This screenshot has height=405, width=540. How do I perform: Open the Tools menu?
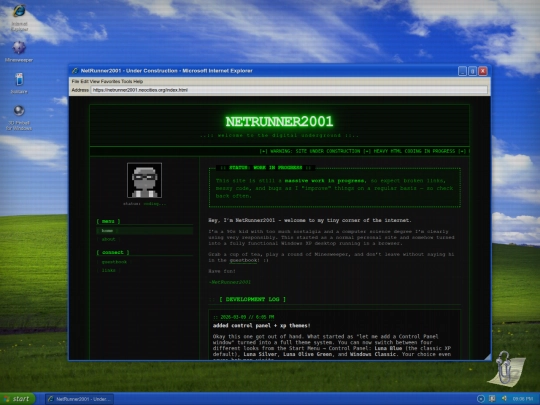[x=126, y=82]
